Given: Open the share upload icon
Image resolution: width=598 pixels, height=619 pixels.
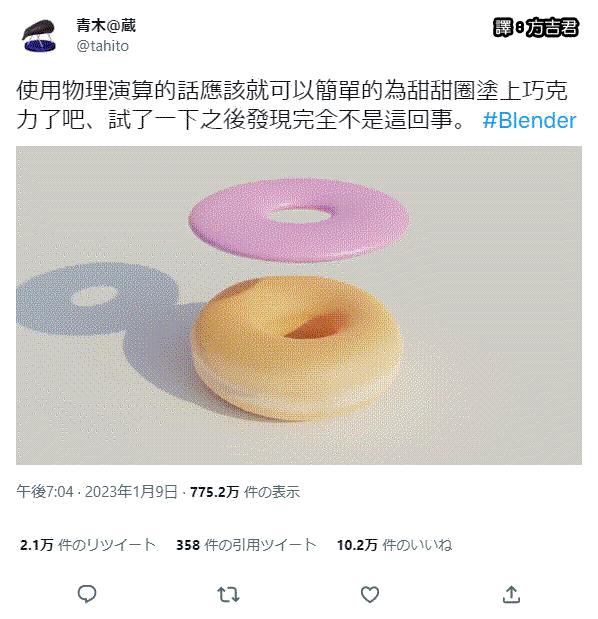Looking at the screenshot, I should coord(511,594).
